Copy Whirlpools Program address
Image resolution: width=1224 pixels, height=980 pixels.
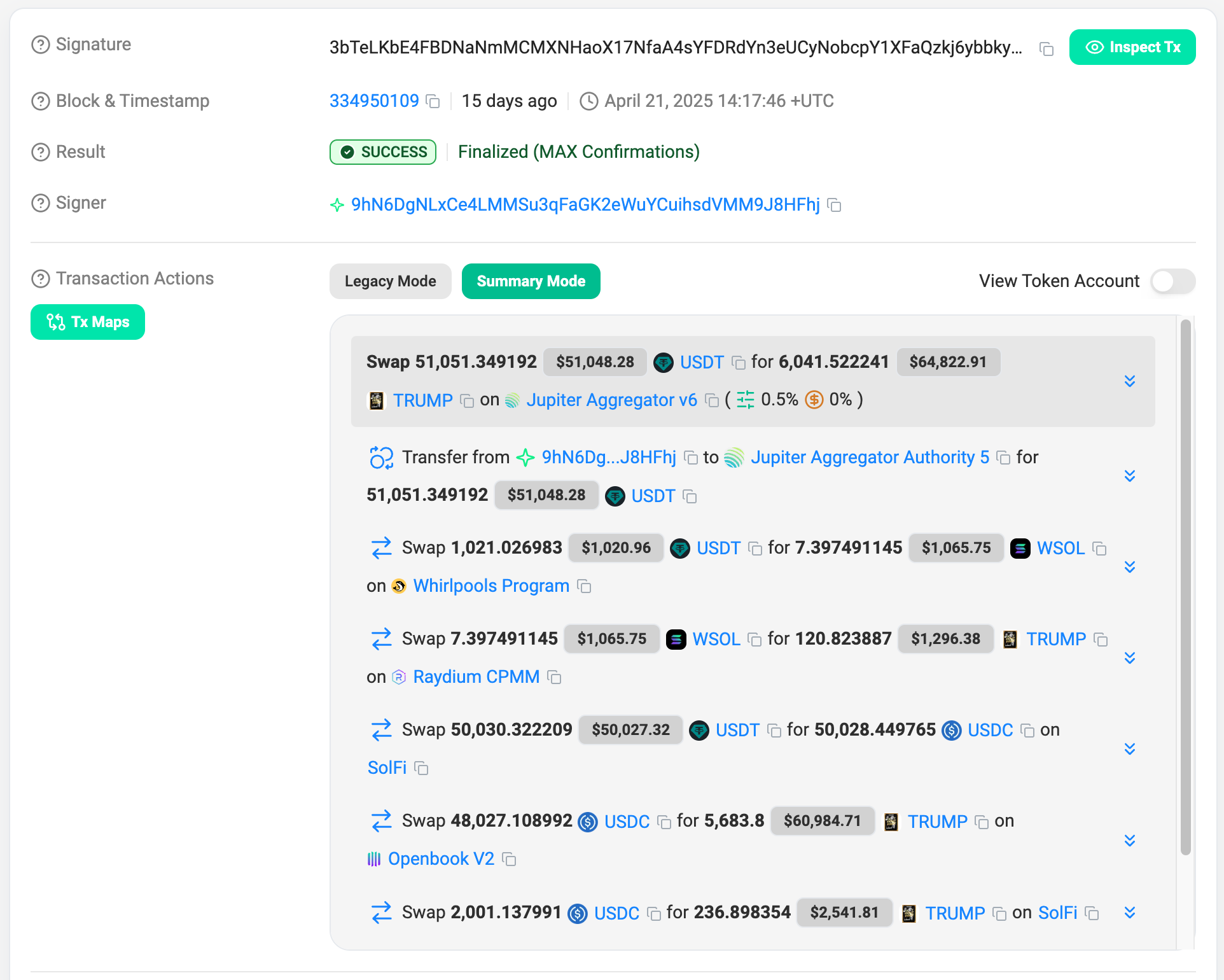point(584,587)
